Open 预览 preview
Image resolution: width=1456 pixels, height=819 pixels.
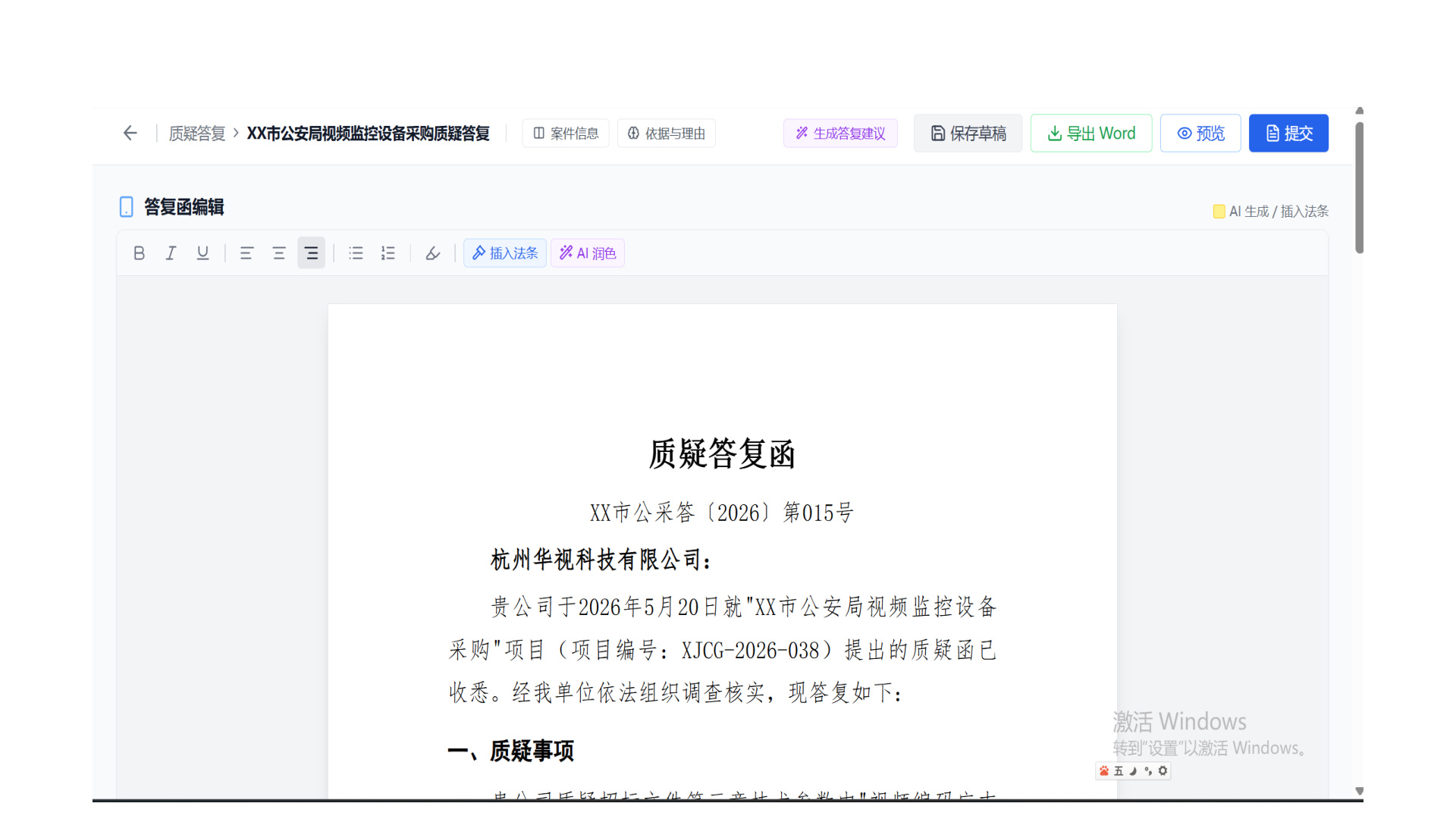click(x=1200, y=133)
